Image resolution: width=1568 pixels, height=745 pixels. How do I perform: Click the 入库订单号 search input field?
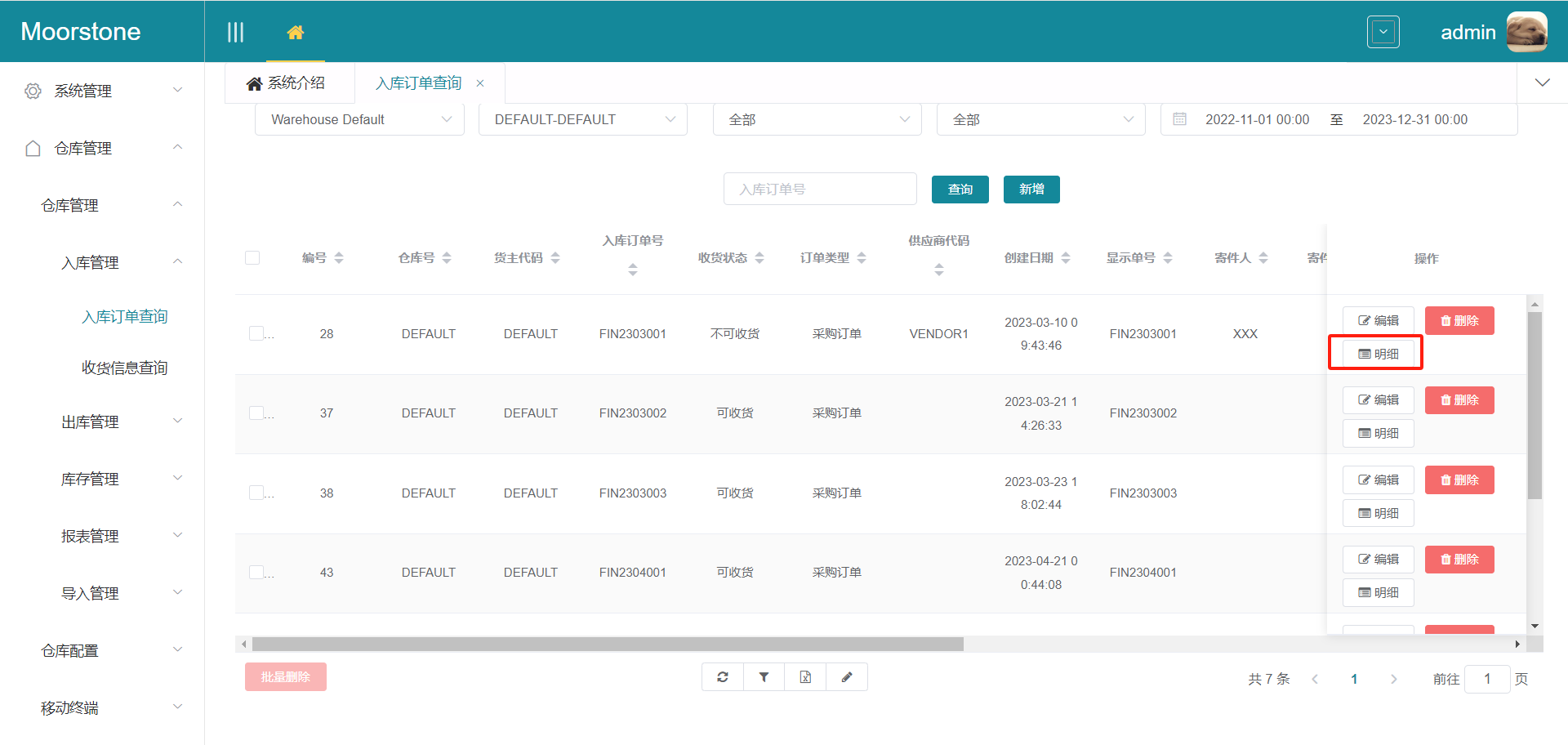[819, 190]
